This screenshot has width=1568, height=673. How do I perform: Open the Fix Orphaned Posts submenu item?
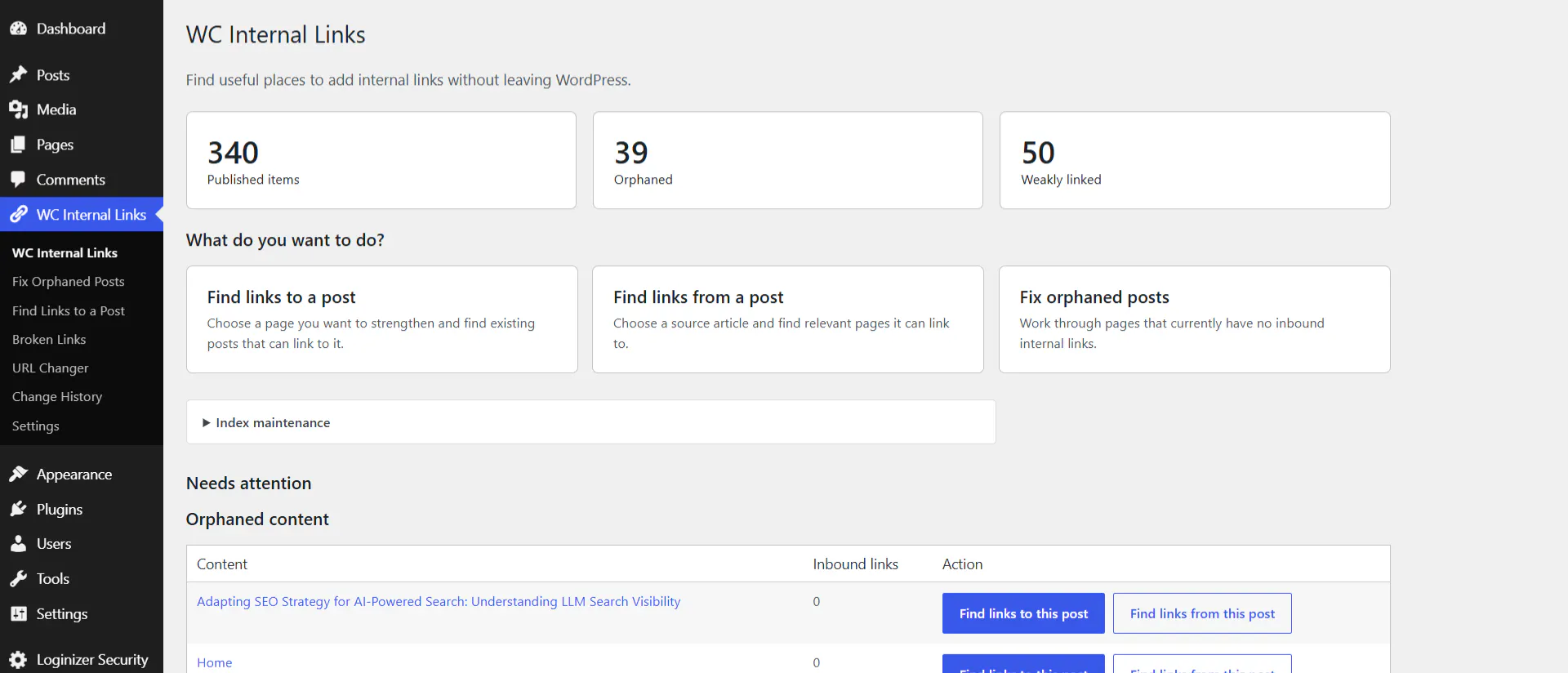point(69,282)
